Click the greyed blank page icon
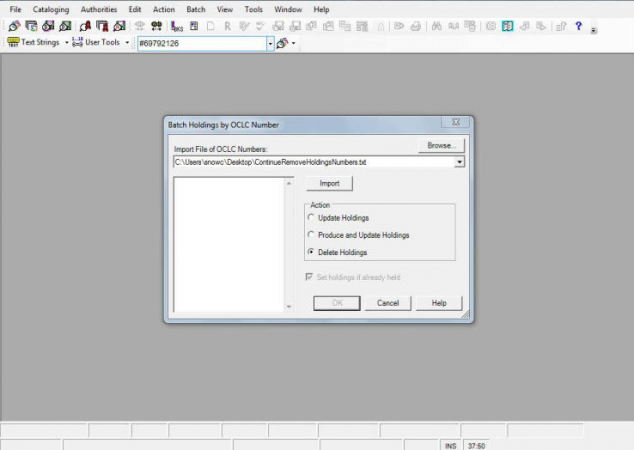 pos(210,26)
